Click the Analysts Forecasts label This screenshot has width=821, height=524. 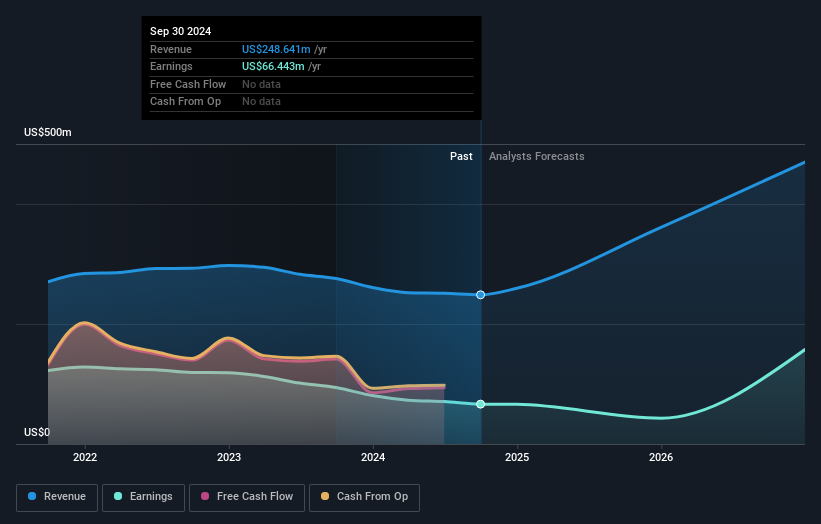(537, 157)
